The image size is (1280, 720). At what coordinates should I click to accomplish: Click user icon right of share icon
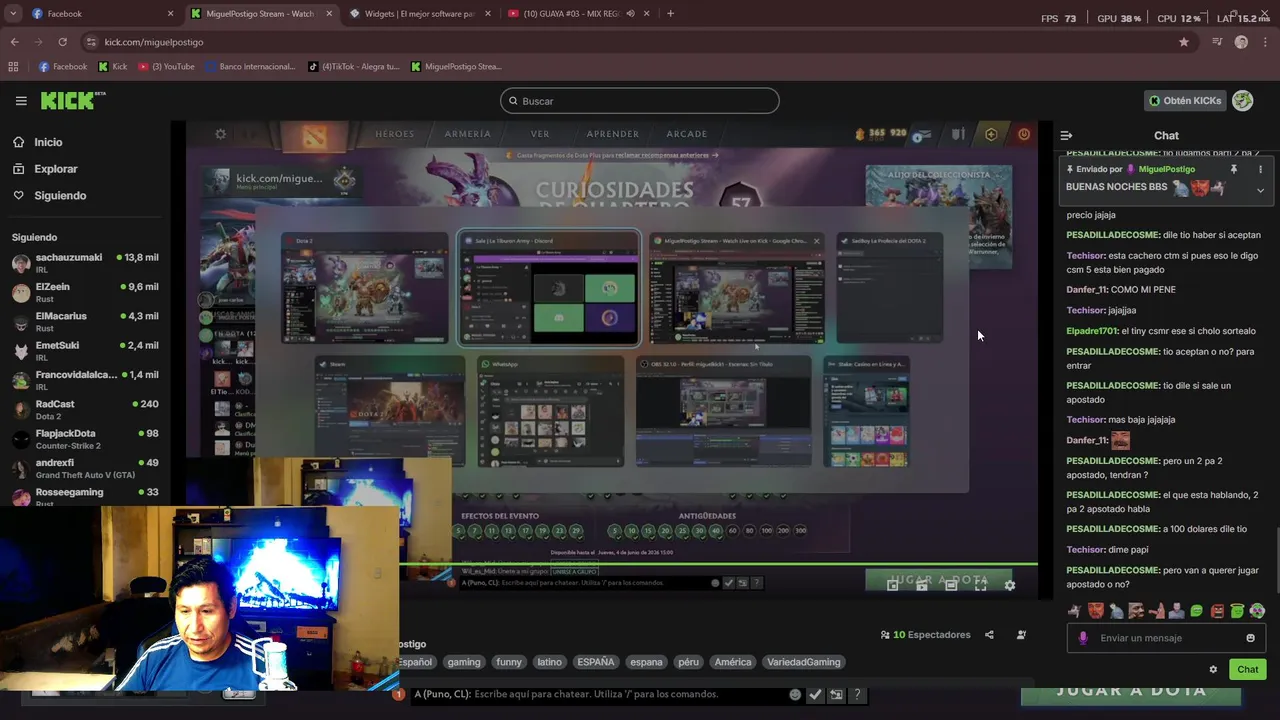[x=1021, y=635]
